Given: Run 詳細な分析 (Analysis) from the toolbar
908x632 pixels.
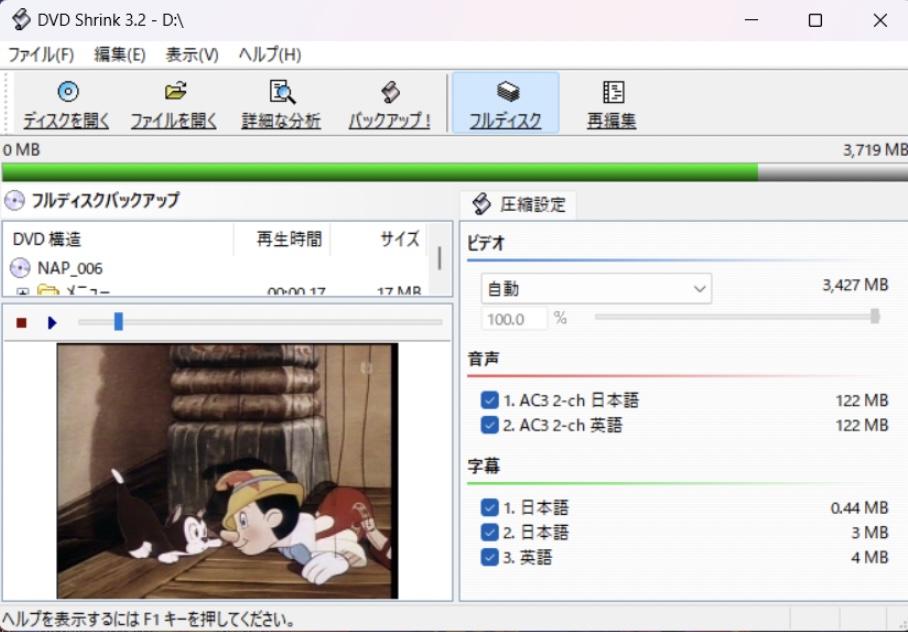Looking at the screenshot, I should (x=282, y=93).
